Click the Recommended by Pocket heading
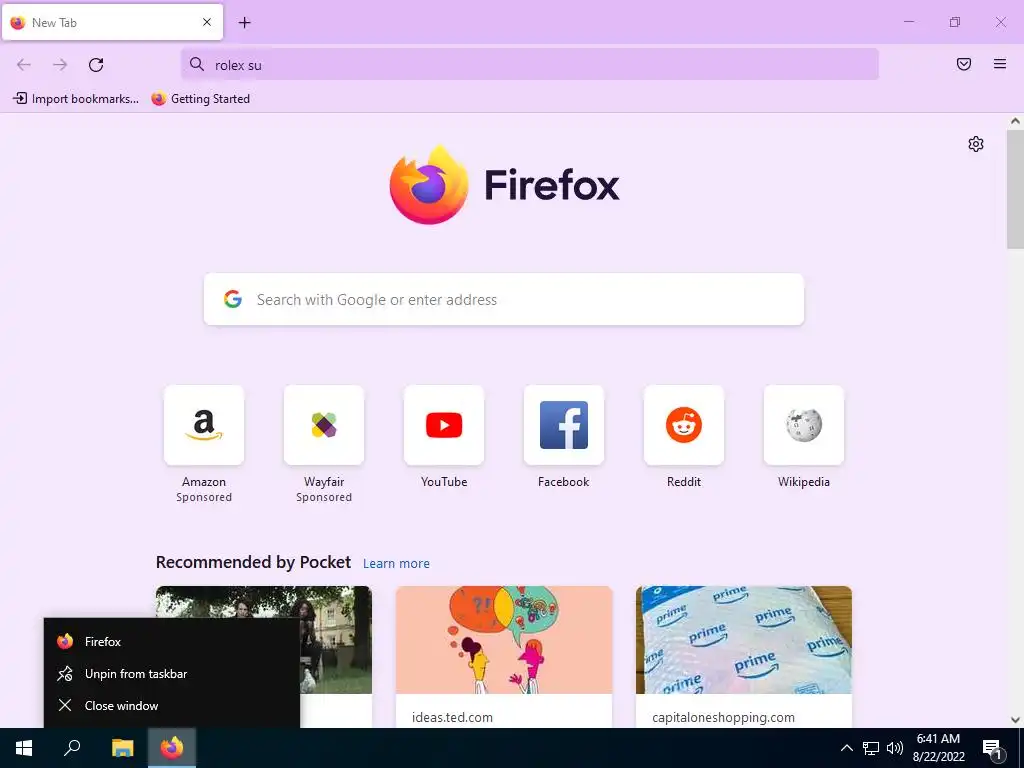The width and height of the screenshot is (1024, 768). [x=253, y=562]
